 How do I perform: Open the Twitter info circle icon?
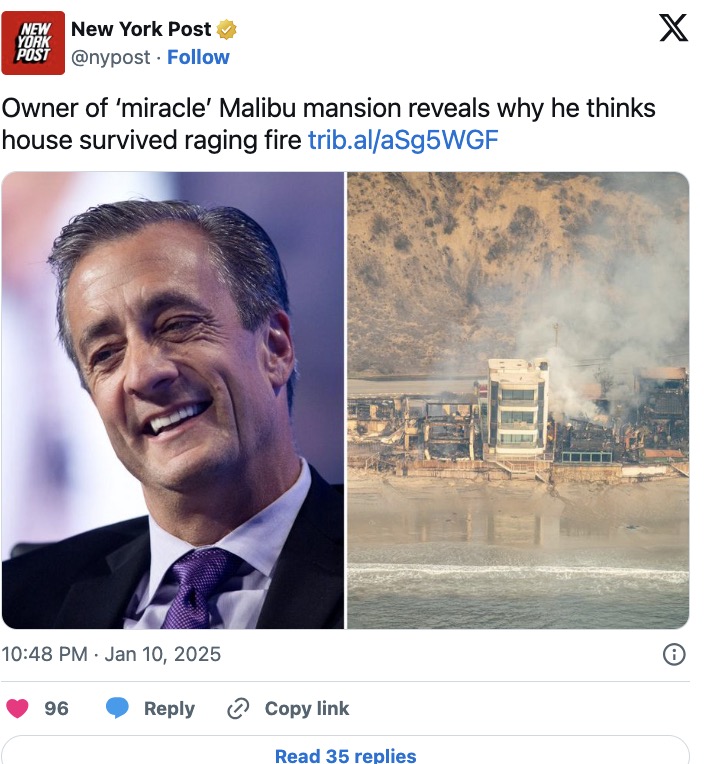click(x=674, y=654)
